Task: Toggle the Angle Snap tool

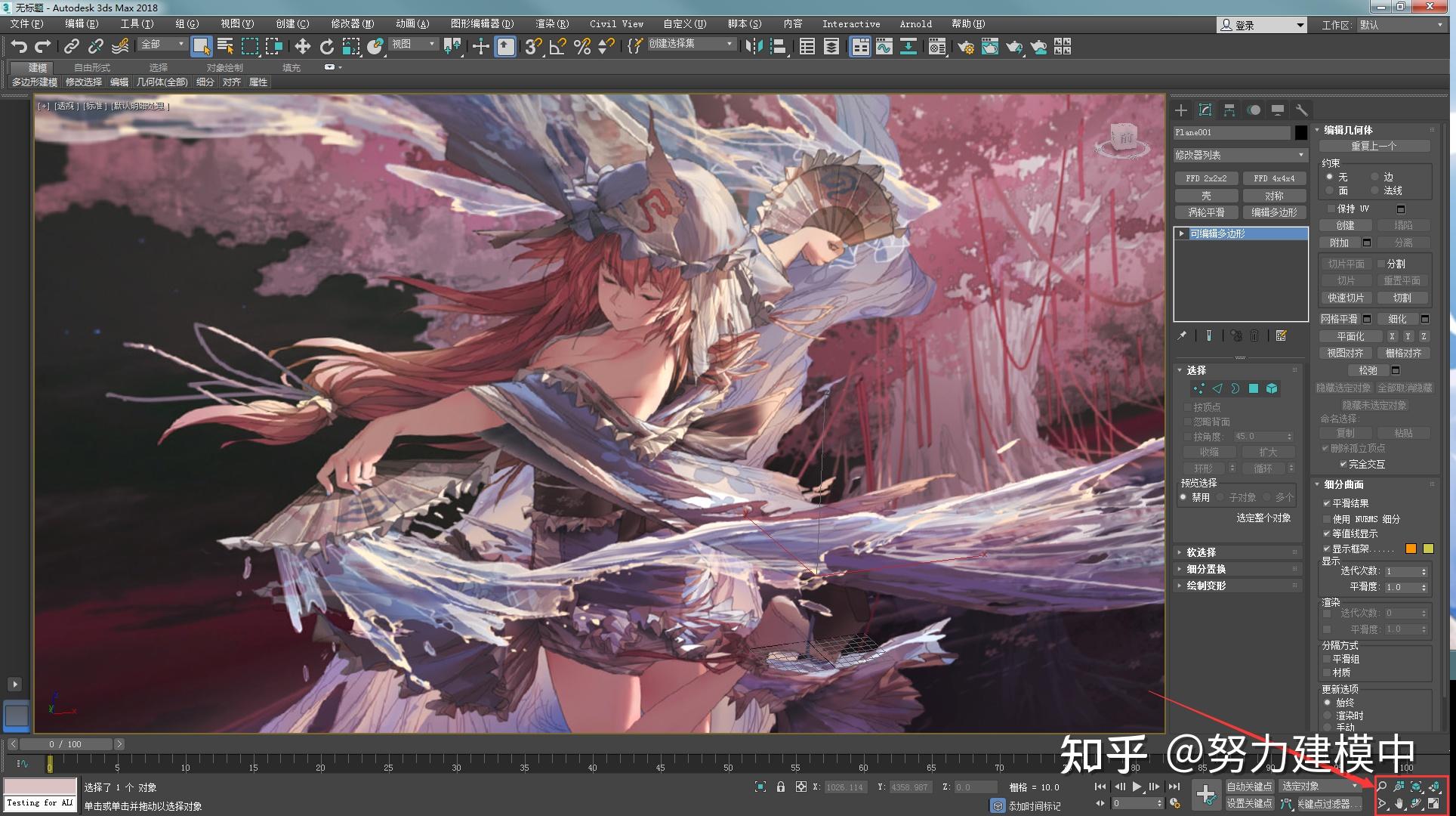Action: click(x=557, y=47)
